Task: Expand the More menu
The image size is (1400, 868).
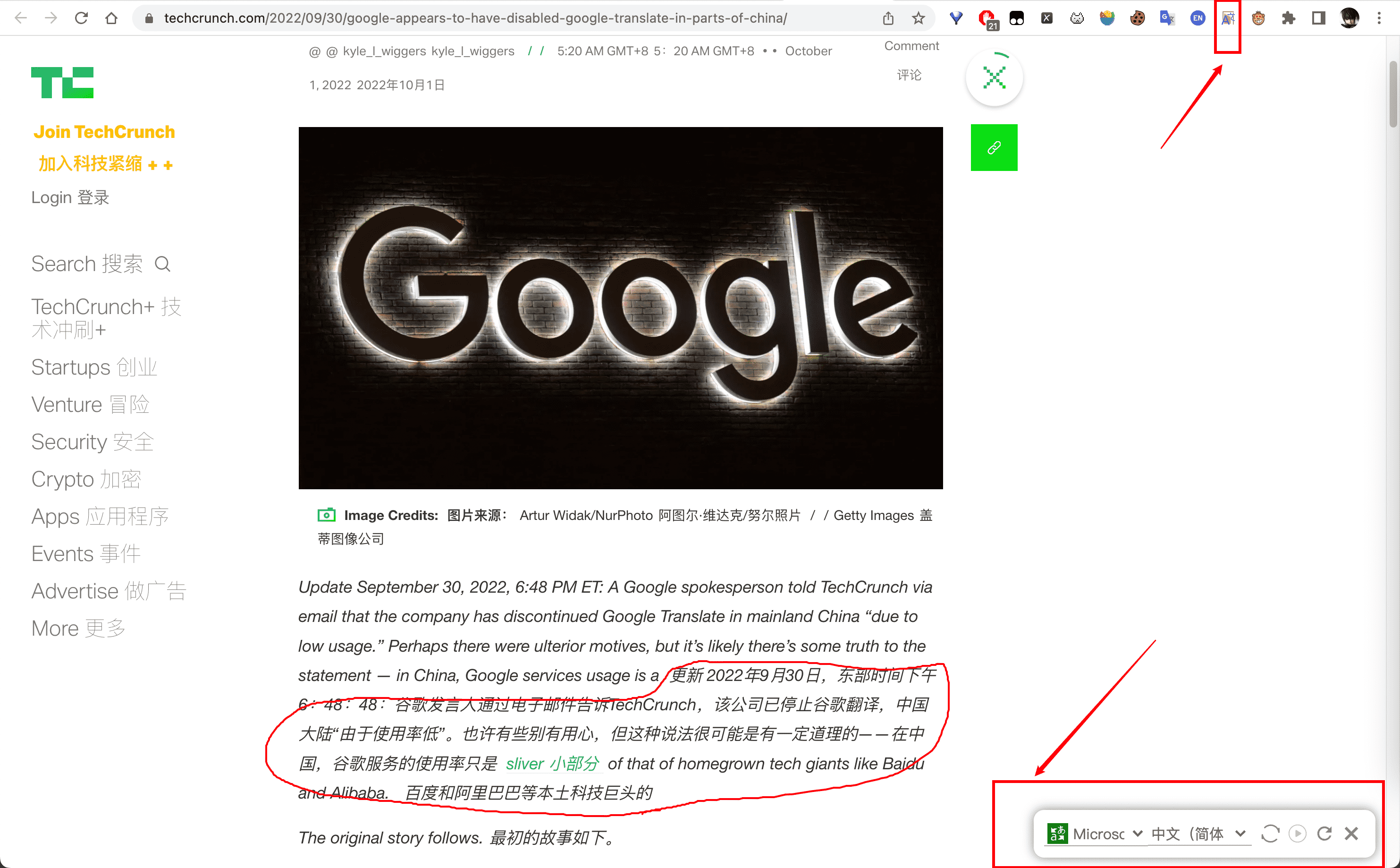Action: click(79, 628)
